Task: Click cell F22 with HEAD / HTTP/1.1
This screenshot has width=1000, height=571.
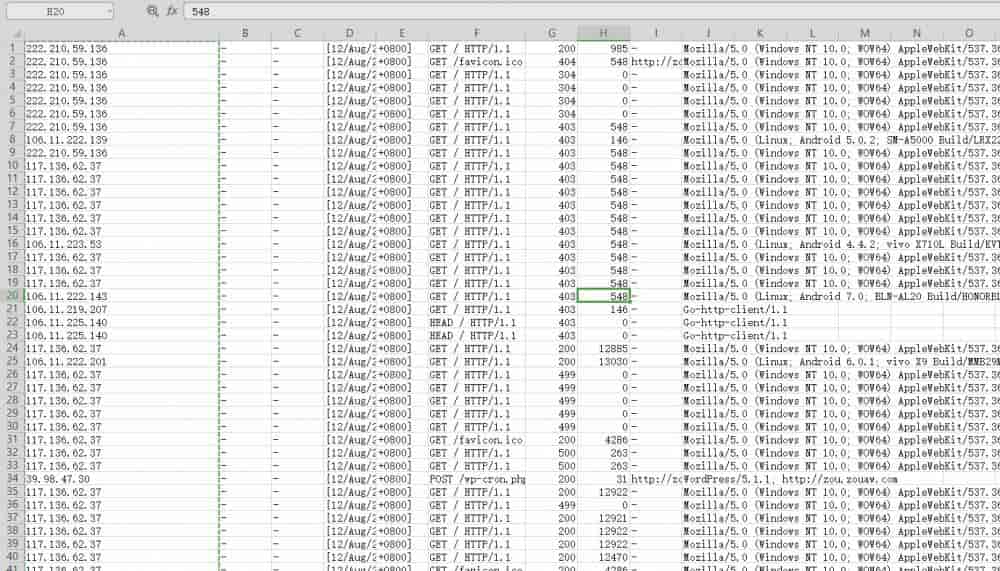Action: (476, 322)
